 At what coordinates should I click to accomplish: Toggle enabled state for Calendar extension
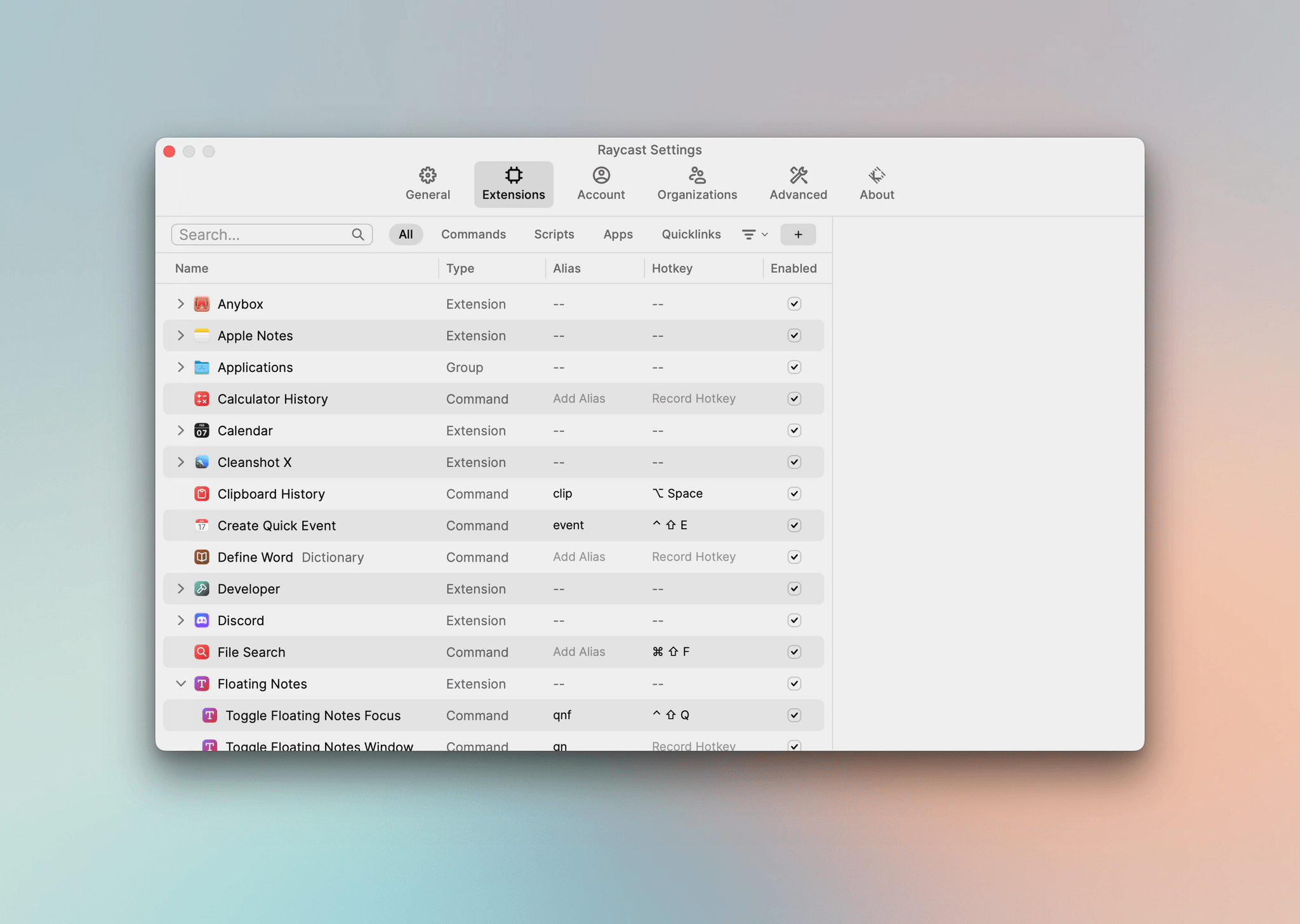pyautogui.click(x=794, y=430)
